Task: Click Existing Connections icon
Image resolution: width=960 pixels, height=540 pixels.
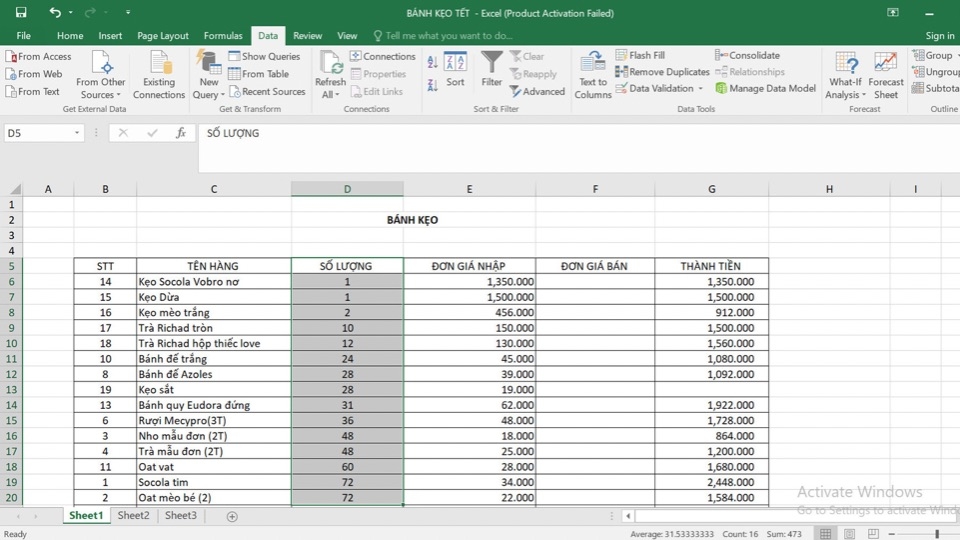Action: click(159, 64)
